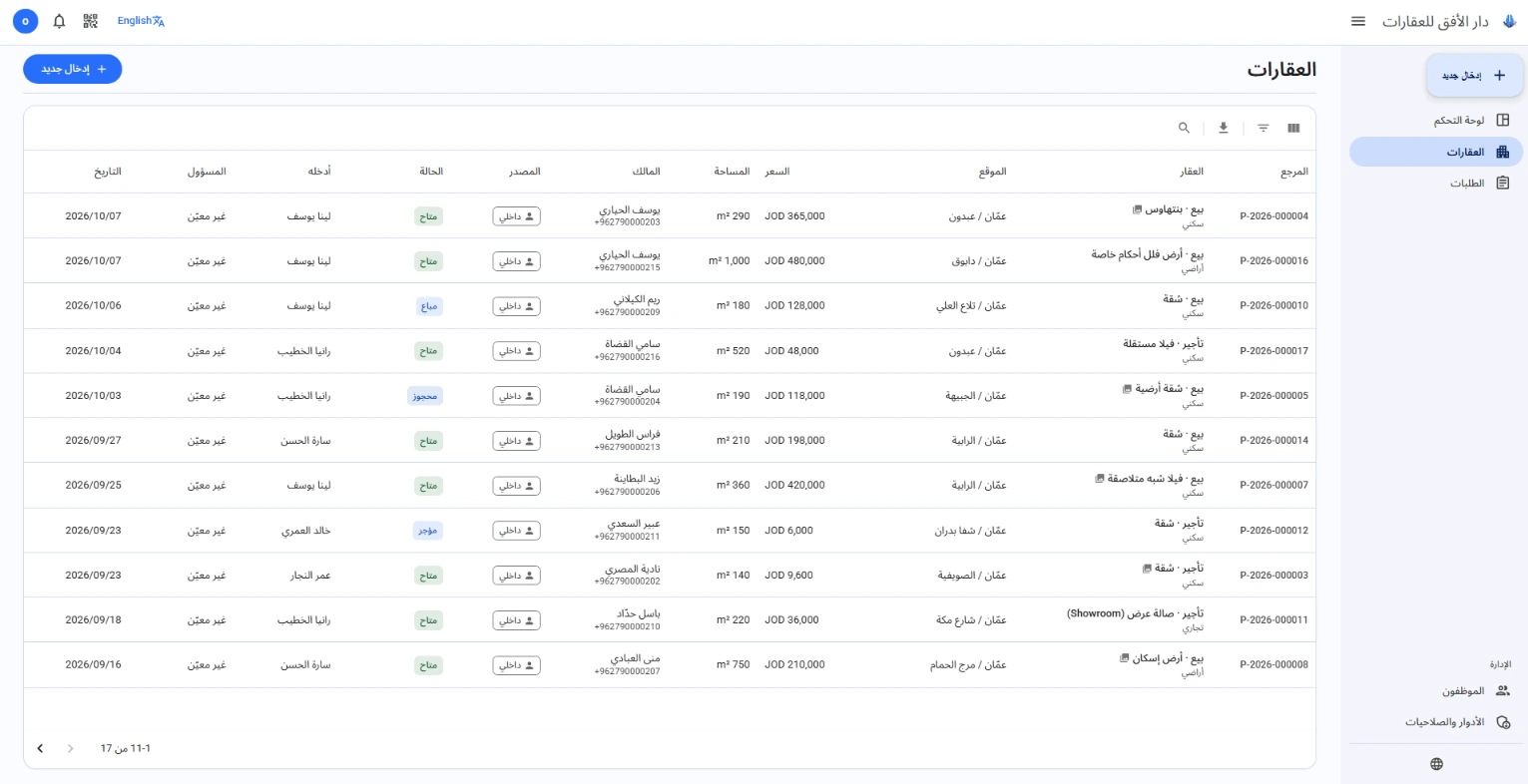Viewport: 1528px width, 784px height.
Task: Open property reference P-2026-000016
Action: [x=1273, y=261]
